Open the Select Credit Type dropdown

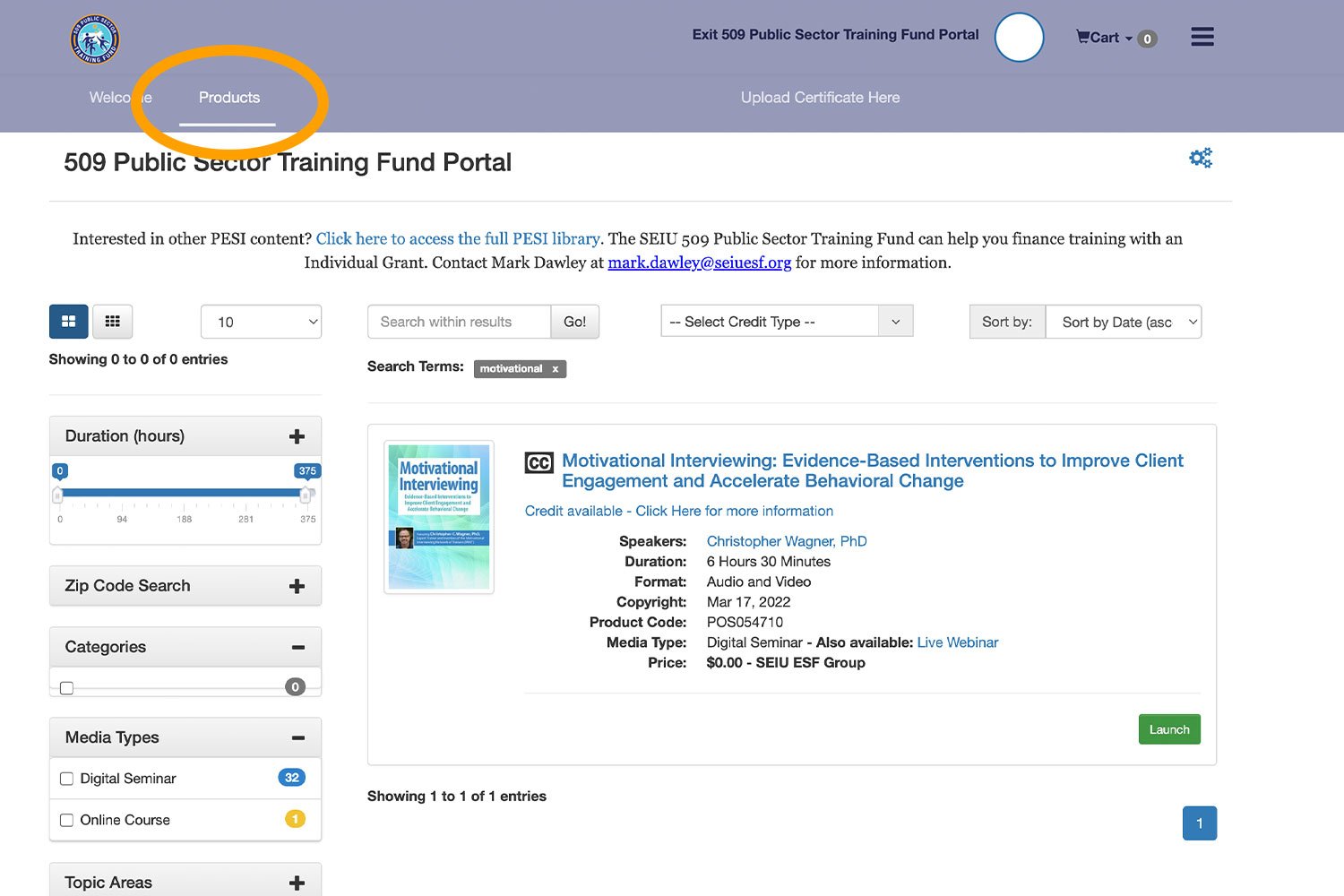pyautogui.click(x=787, y=322)
